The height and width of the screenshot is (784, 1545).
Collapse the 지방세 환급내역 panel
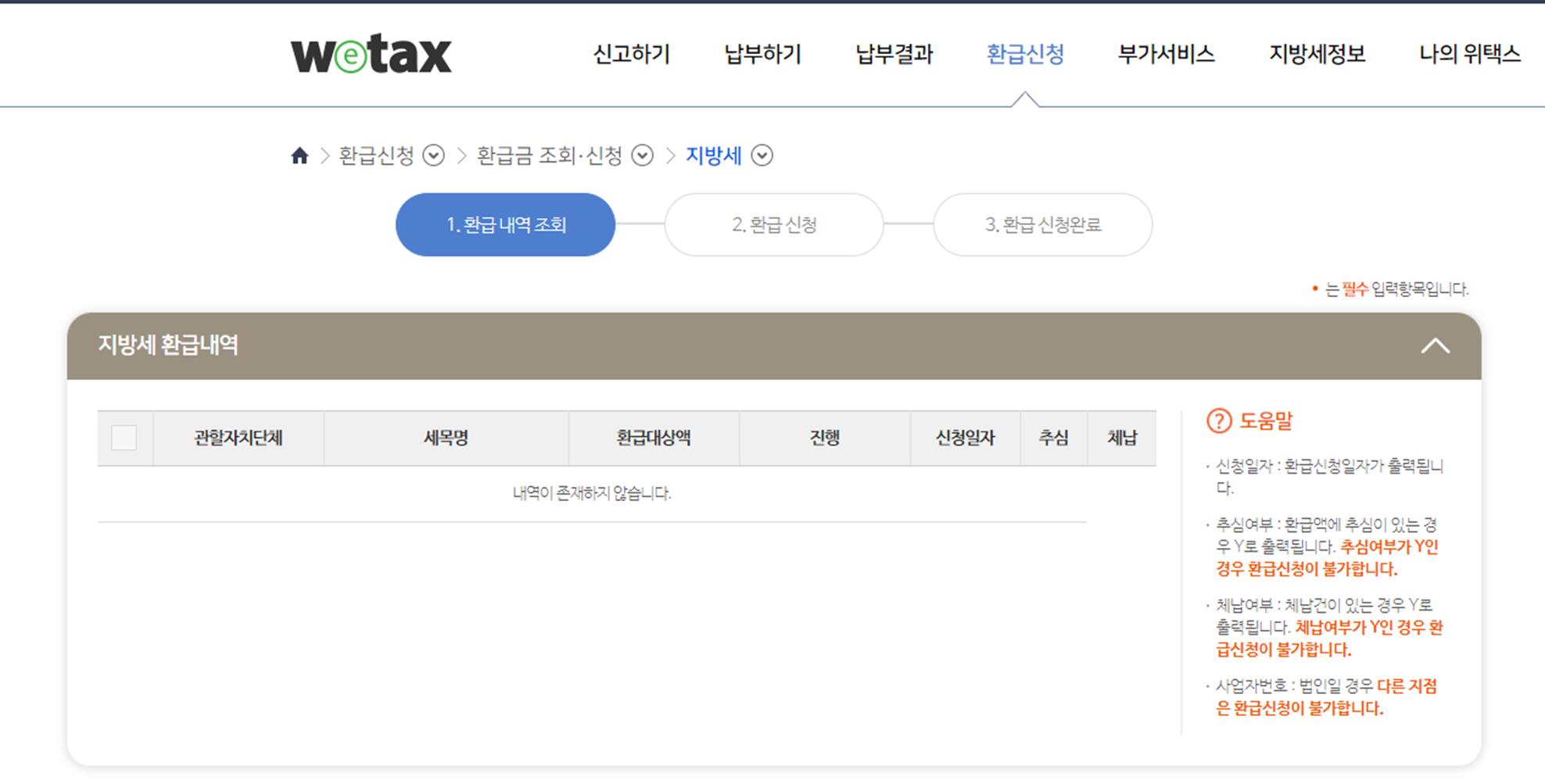click(x=1435, y=346)
